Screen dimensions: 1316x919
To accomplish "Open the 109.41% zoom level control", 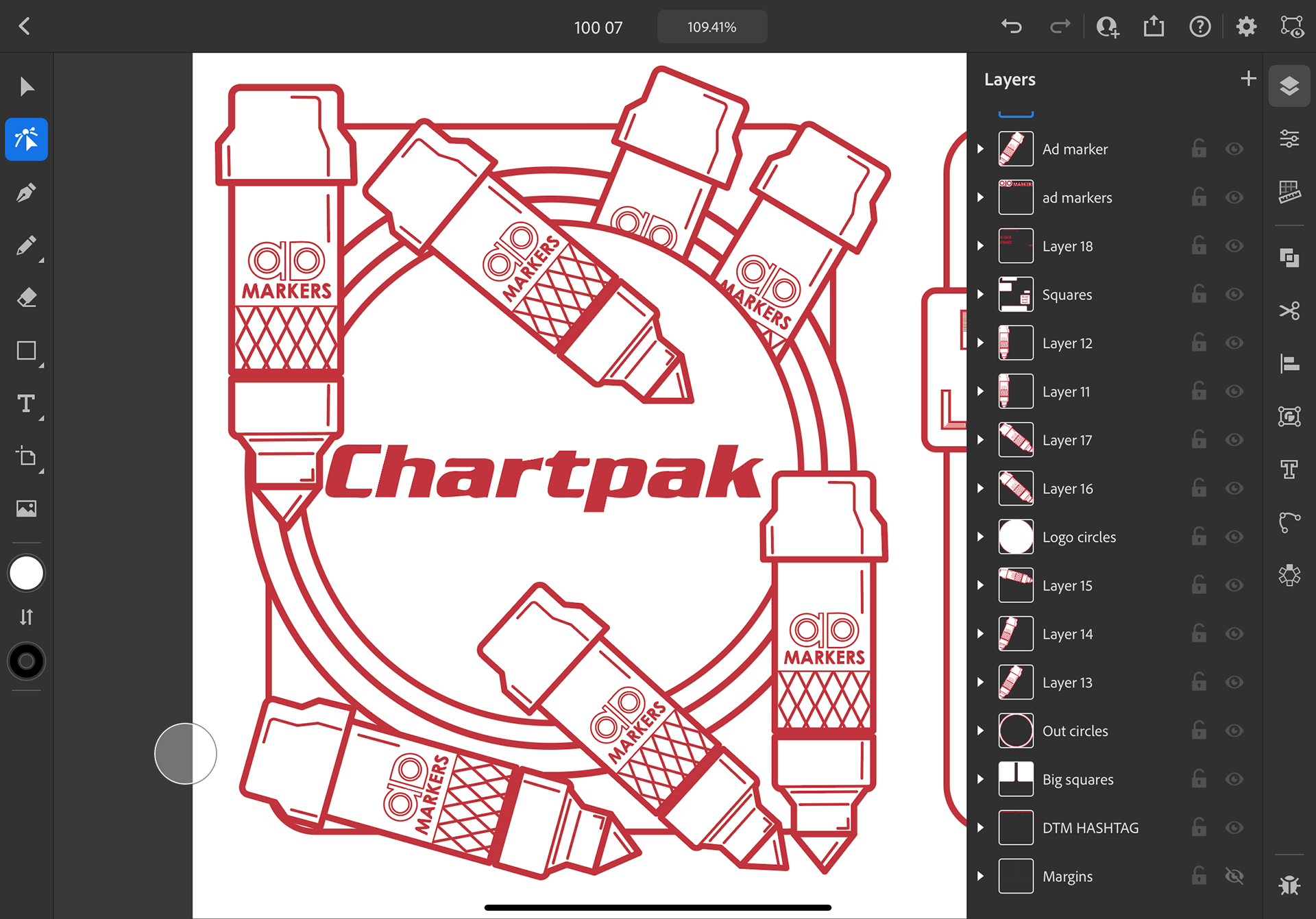I will tap(712, 27).
